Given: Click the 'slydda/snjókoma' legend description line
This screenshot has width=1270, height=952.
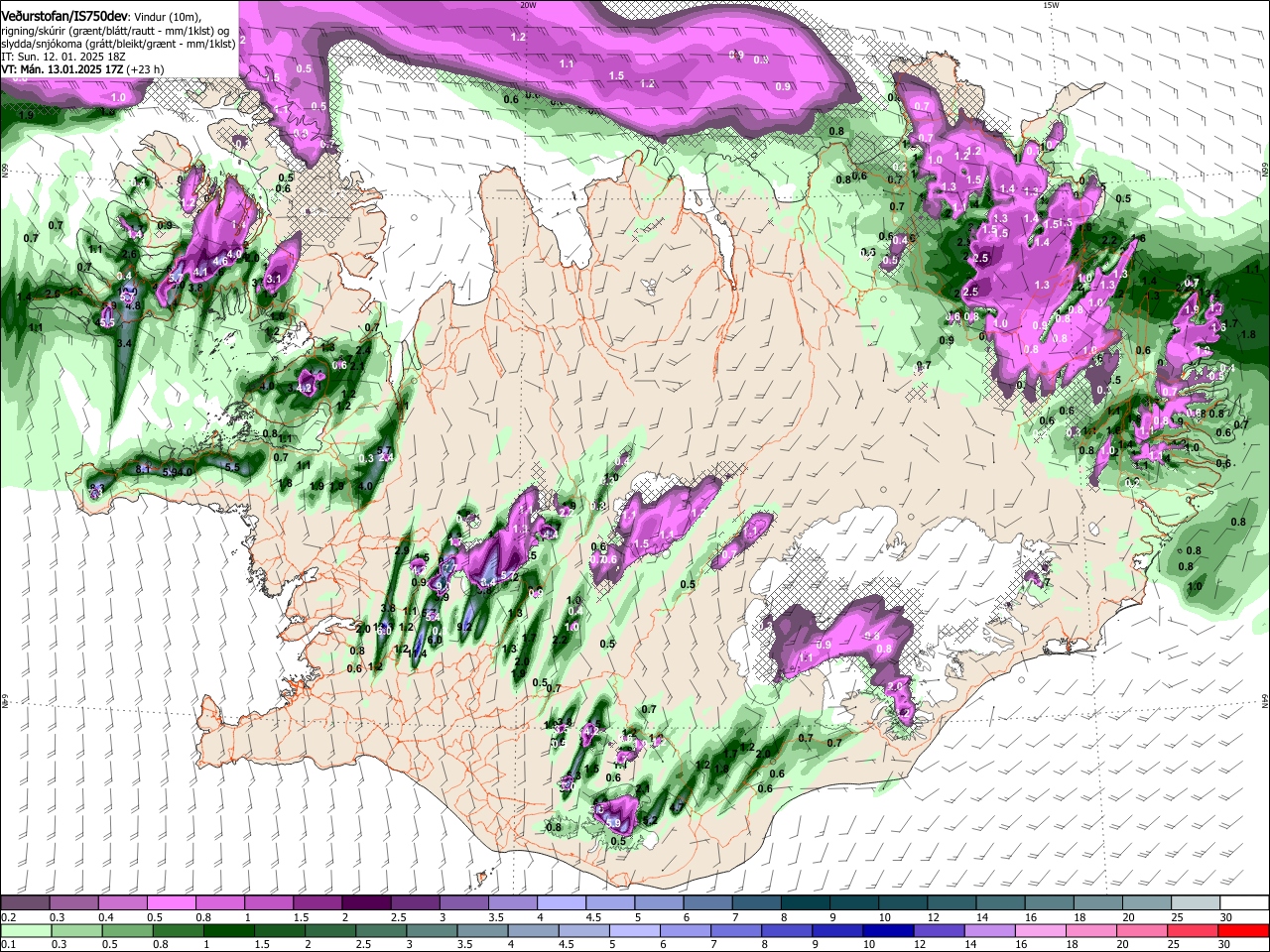Looking at the screenshot, I should pos(117,43).
